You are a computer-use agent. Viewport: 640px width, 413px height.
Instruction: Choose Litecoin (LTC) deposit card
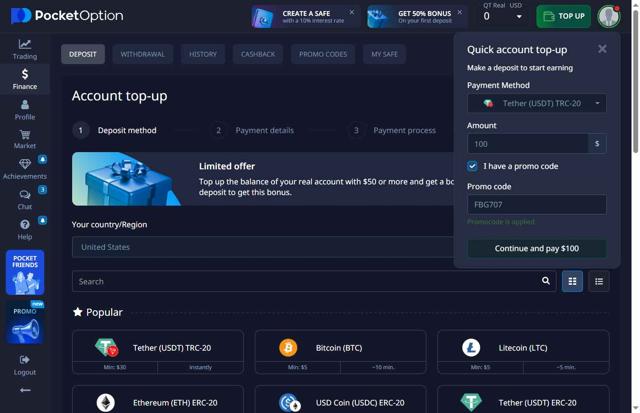pyautogui.click(x=523, y=352)
